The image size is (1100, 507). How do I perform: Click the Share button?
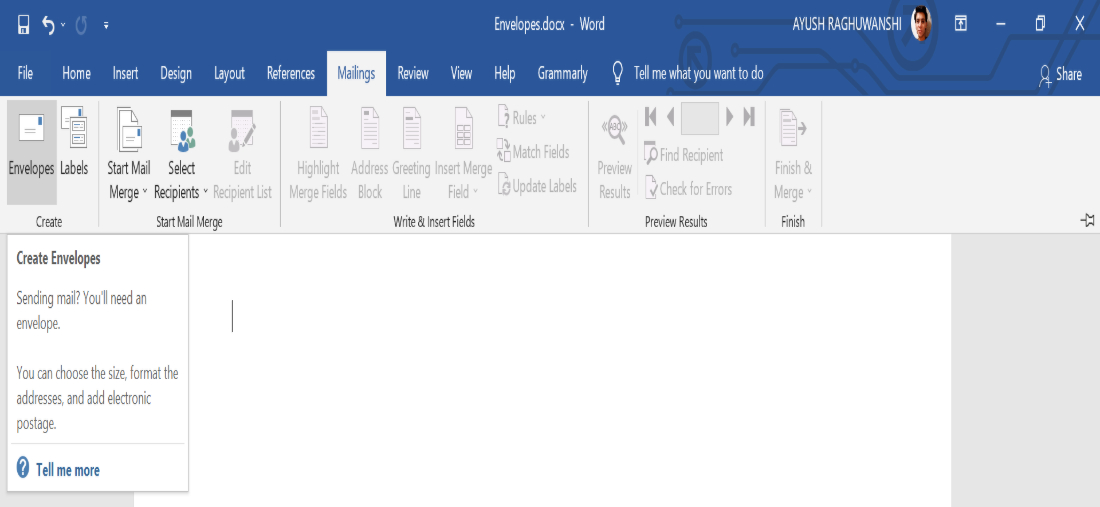[1061, 74]
